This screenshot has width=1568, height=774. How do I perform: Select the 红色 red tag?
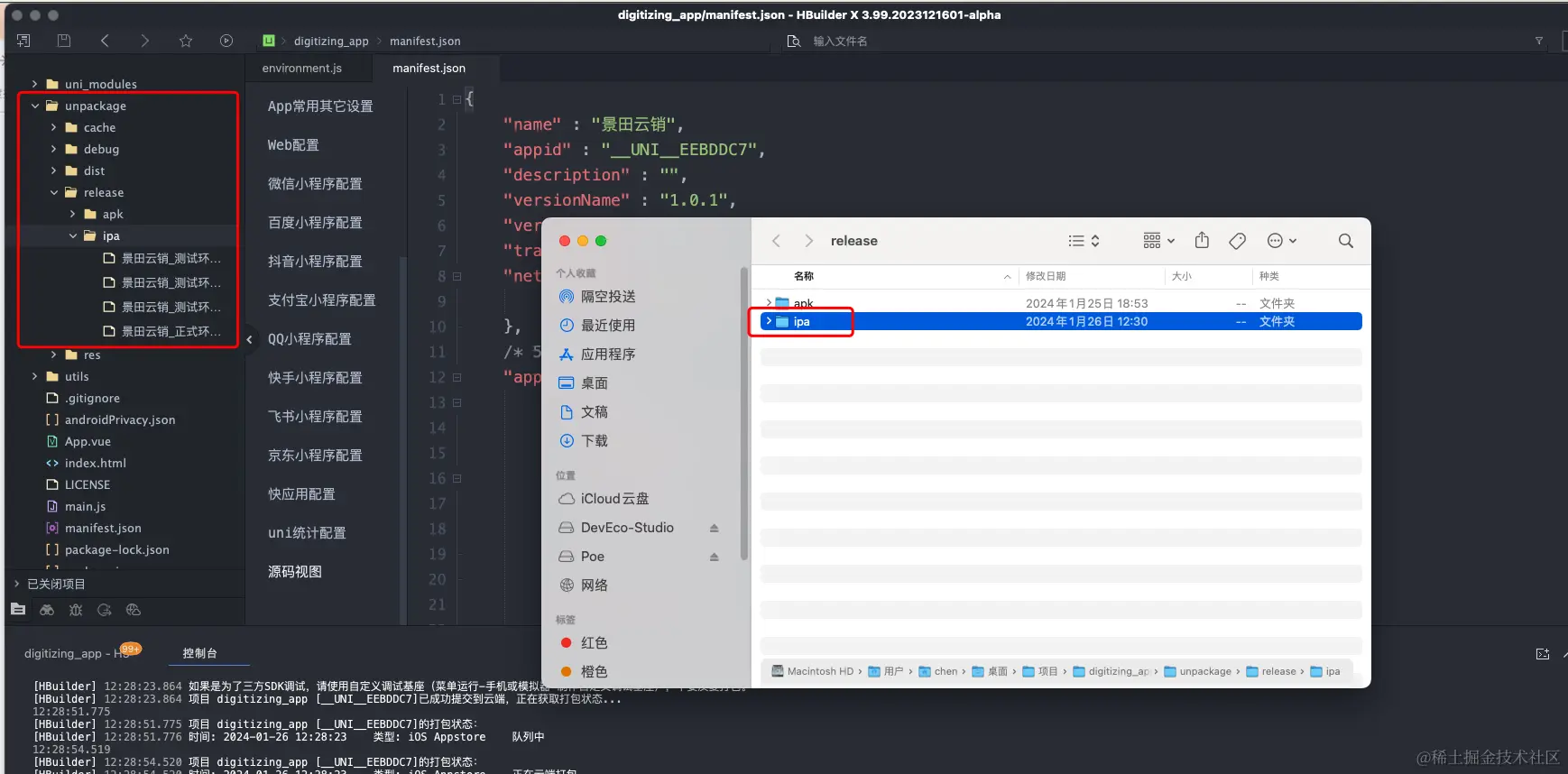(x=584, y=643)
